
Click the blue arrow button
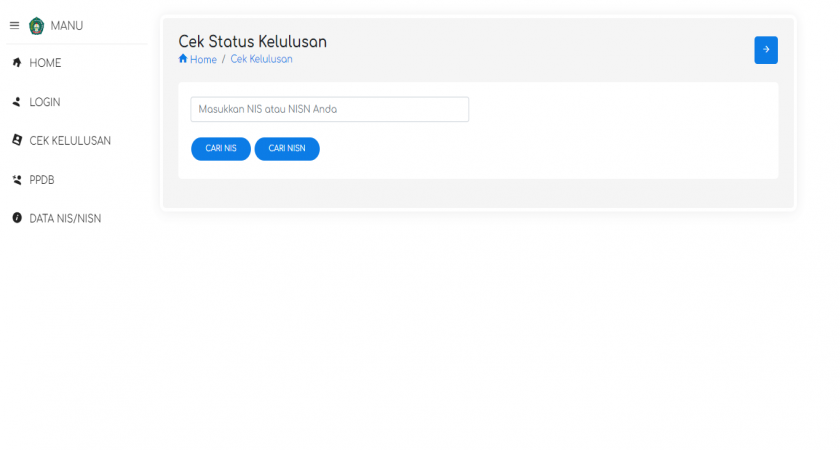(x=766, y=50)
